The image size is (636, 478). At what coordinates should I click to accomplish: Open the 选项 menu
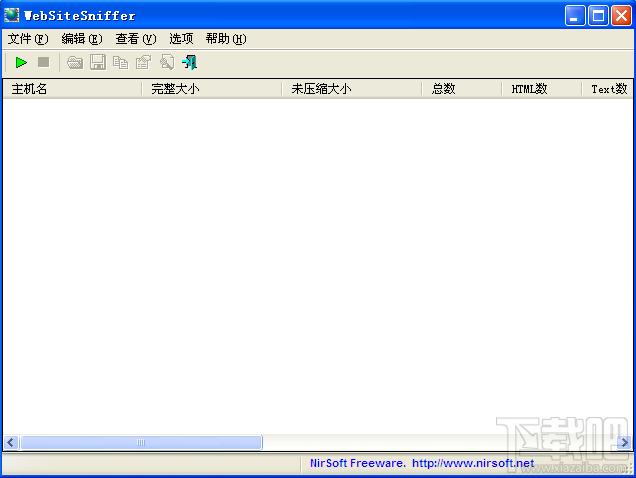pyautogui.click(x=181, y=39)
